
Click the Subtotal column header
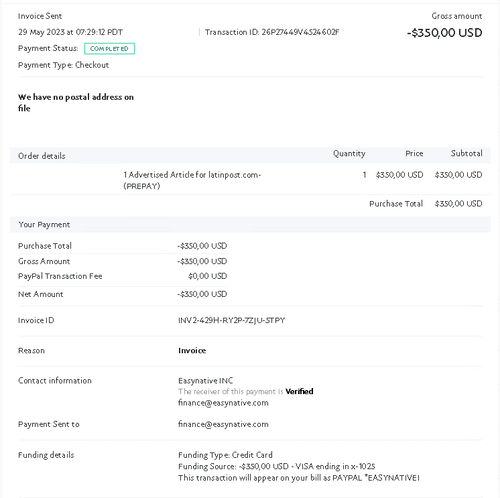click(x=466, y=153)
